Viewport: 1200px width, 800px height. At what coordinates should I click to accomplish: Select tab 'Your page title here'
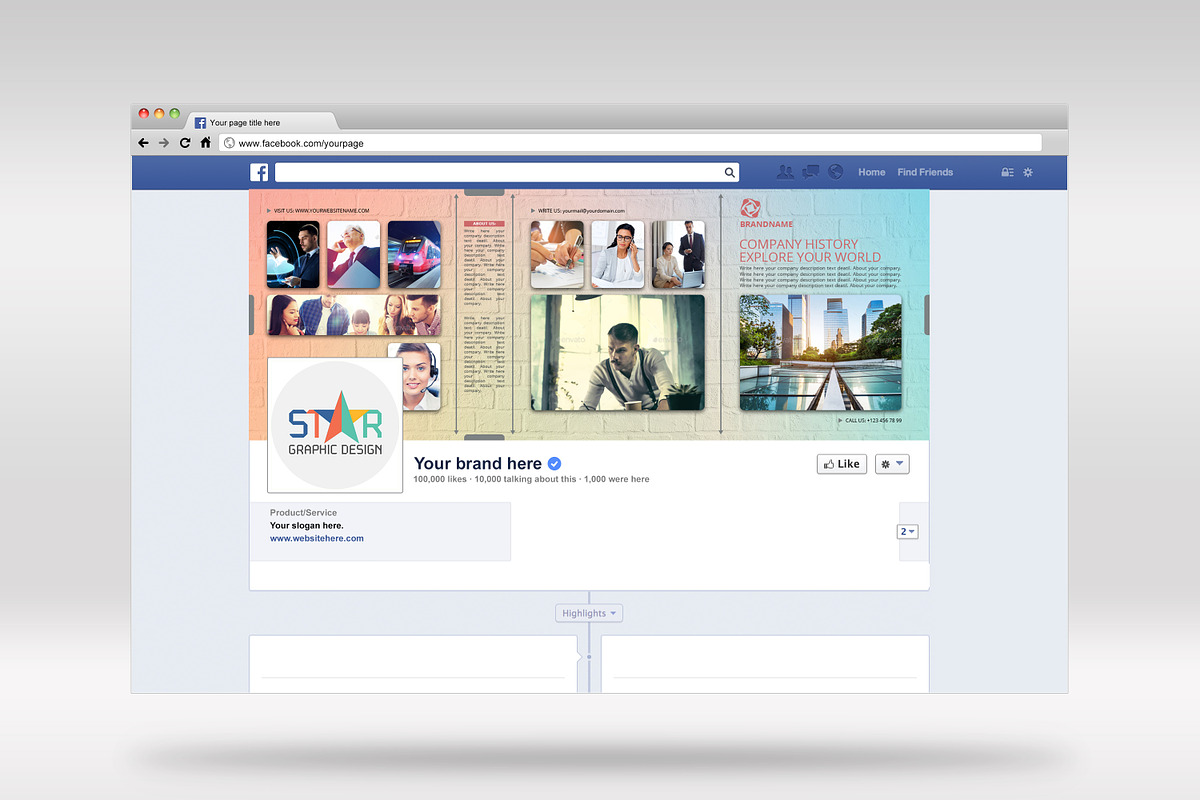coord(260,122)
